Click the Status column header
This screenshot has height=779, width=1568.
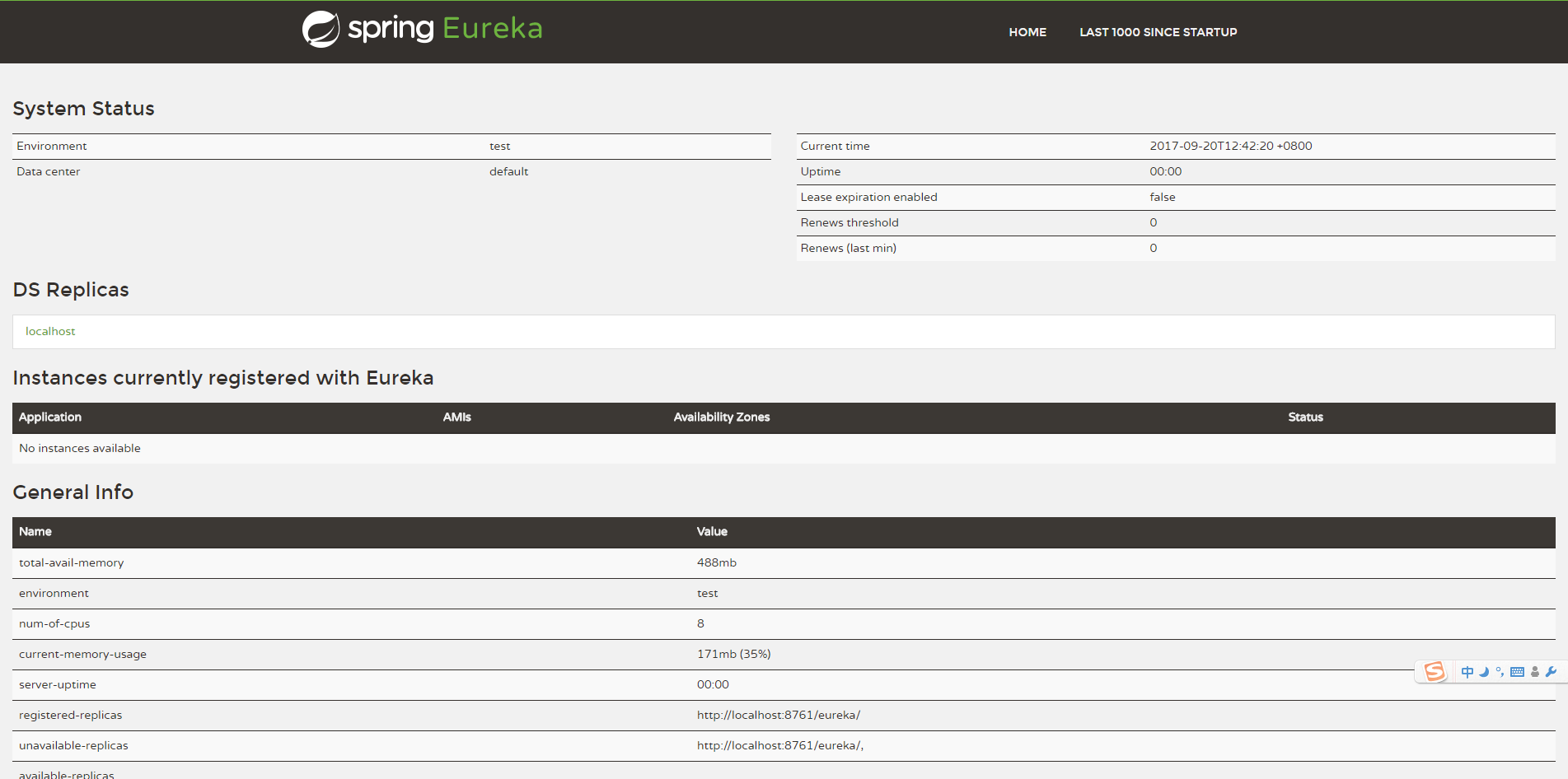point(1306,417)
